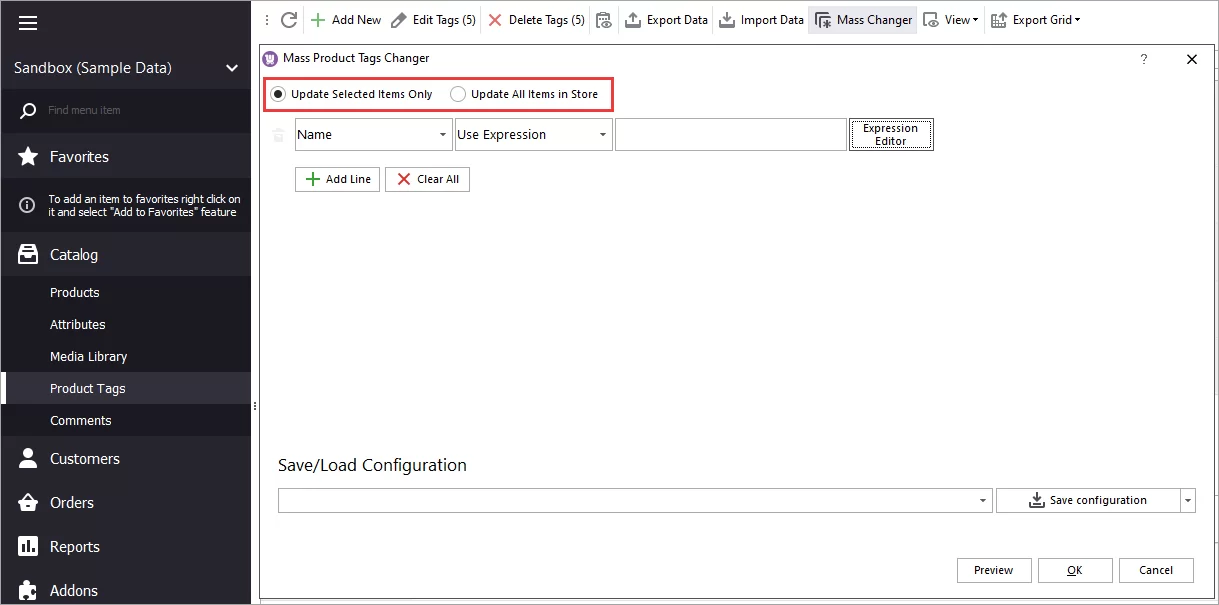
Task: Switch to the Products section under Catalog
Action: coord(74,292)
